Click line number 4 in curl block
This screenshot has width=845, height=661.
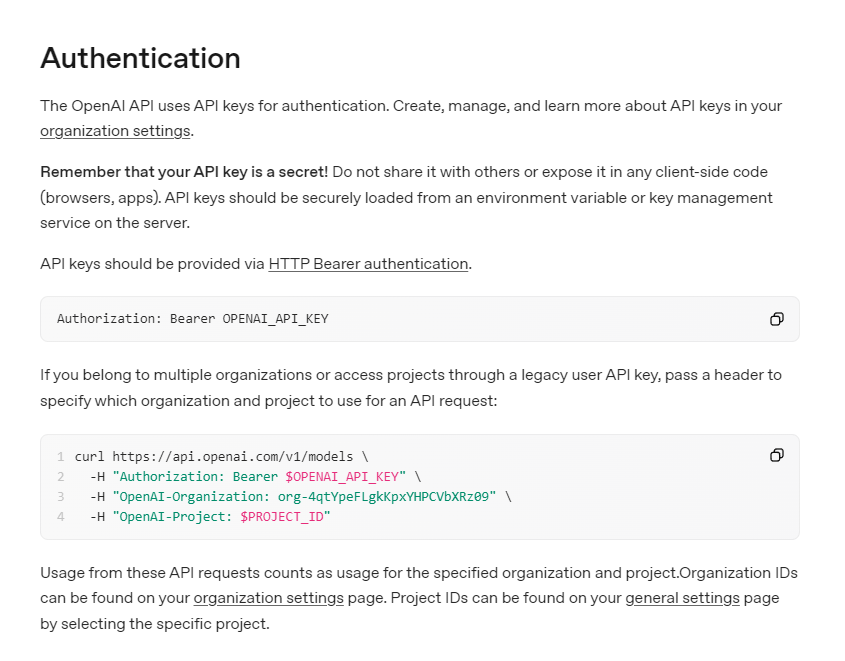60,517
